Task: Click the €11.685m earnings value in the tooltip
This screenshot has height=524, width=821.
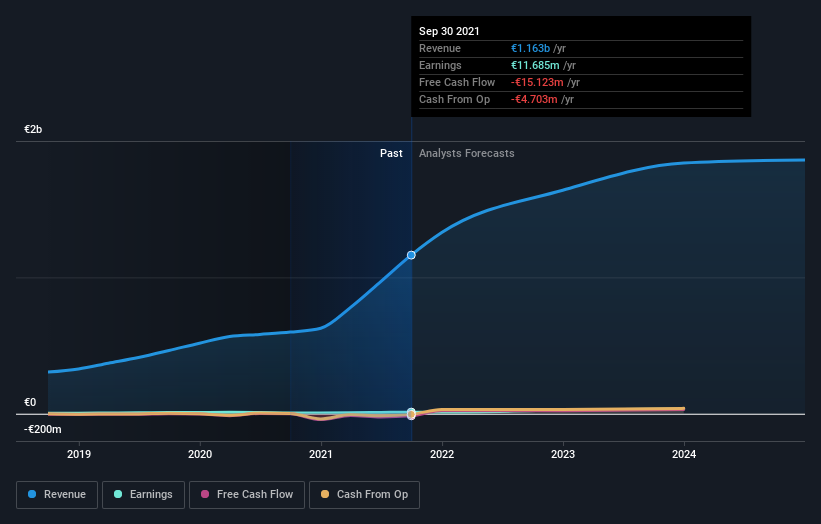Action: pos(535,65)
